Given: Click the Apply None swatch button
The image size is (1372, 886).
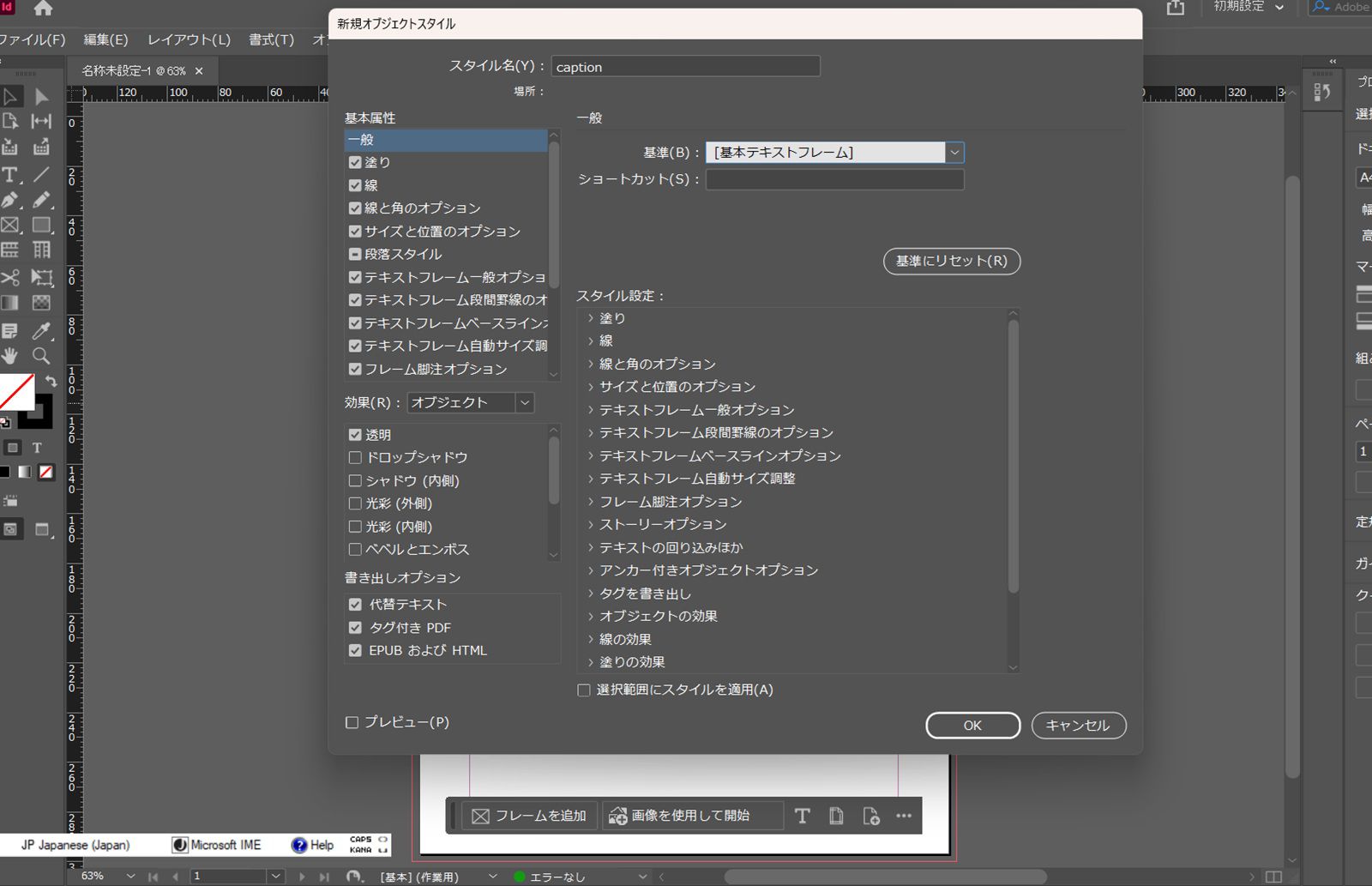Looking at the screenshot, I should coord(46,473).
